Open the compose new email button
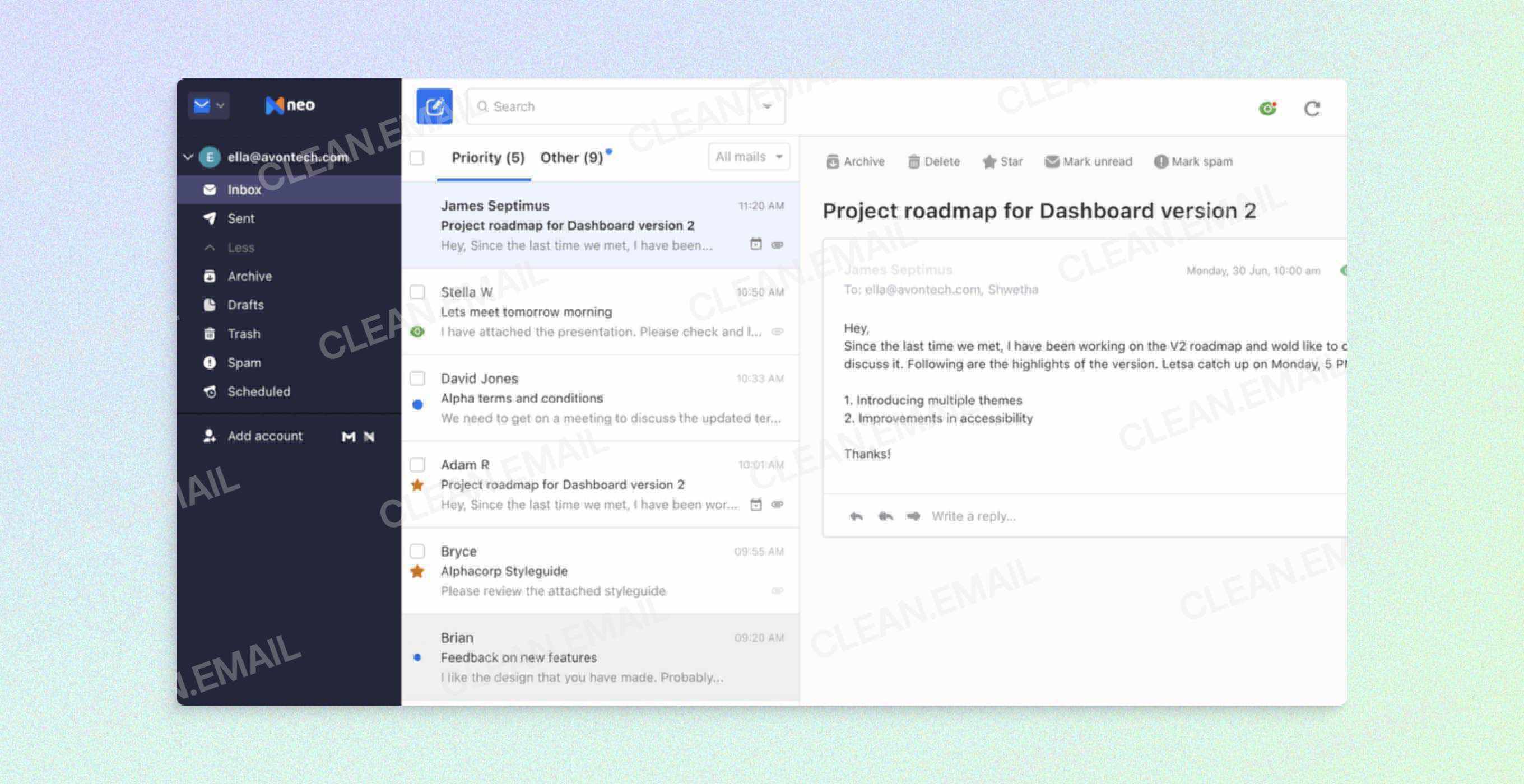The image size is (1524, 784). pos(435,106)
